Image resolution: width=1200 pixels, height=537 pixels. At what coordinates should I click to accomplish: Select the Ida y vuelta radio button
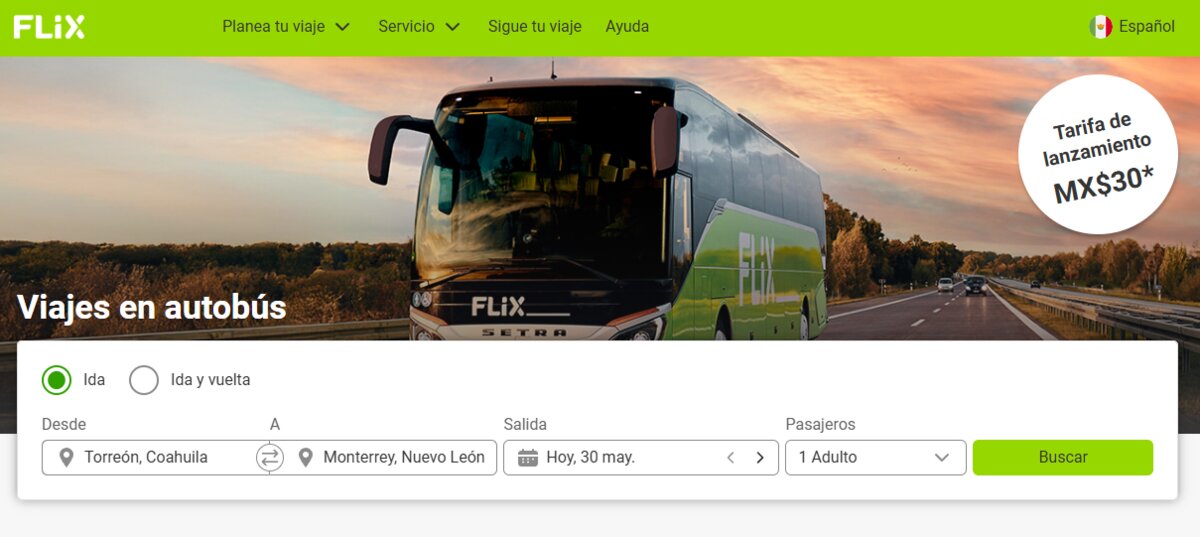click(x=144, y=380)
